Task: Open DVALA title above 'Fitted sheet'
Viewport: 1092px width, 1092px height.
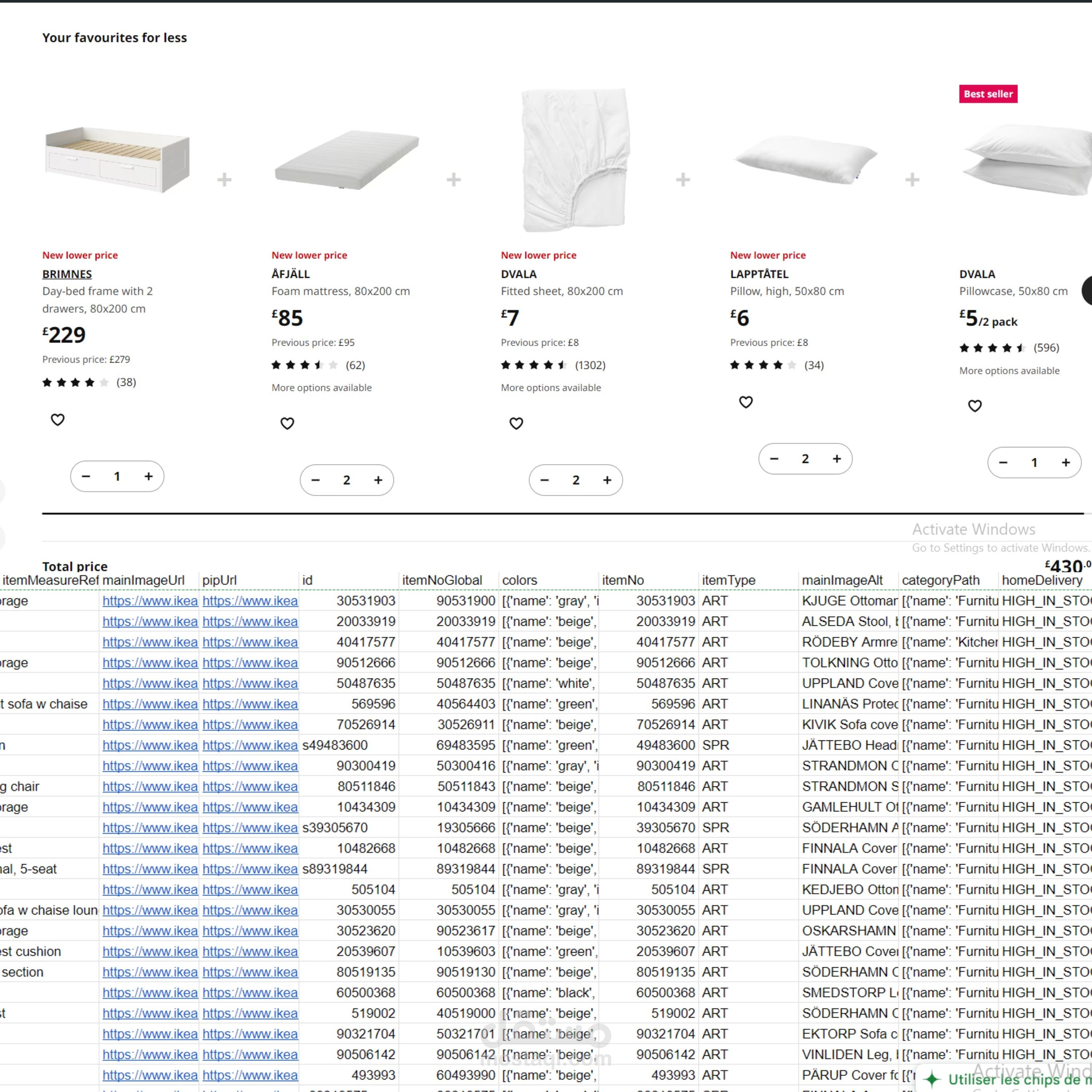Action: pos(519,274)
